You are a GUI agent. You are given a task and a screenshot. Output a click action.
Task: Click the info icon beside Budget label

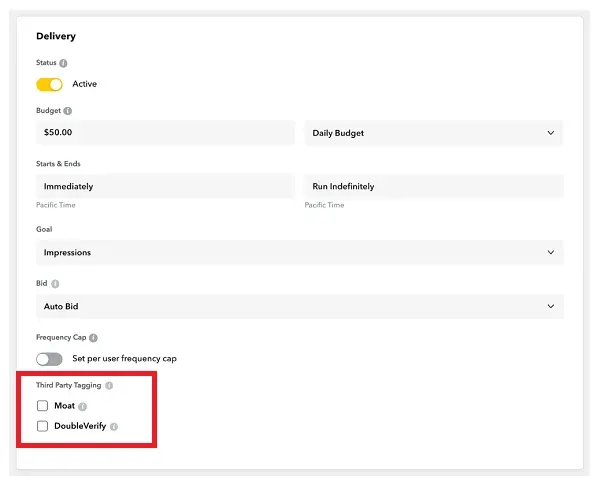coord(68,111)
